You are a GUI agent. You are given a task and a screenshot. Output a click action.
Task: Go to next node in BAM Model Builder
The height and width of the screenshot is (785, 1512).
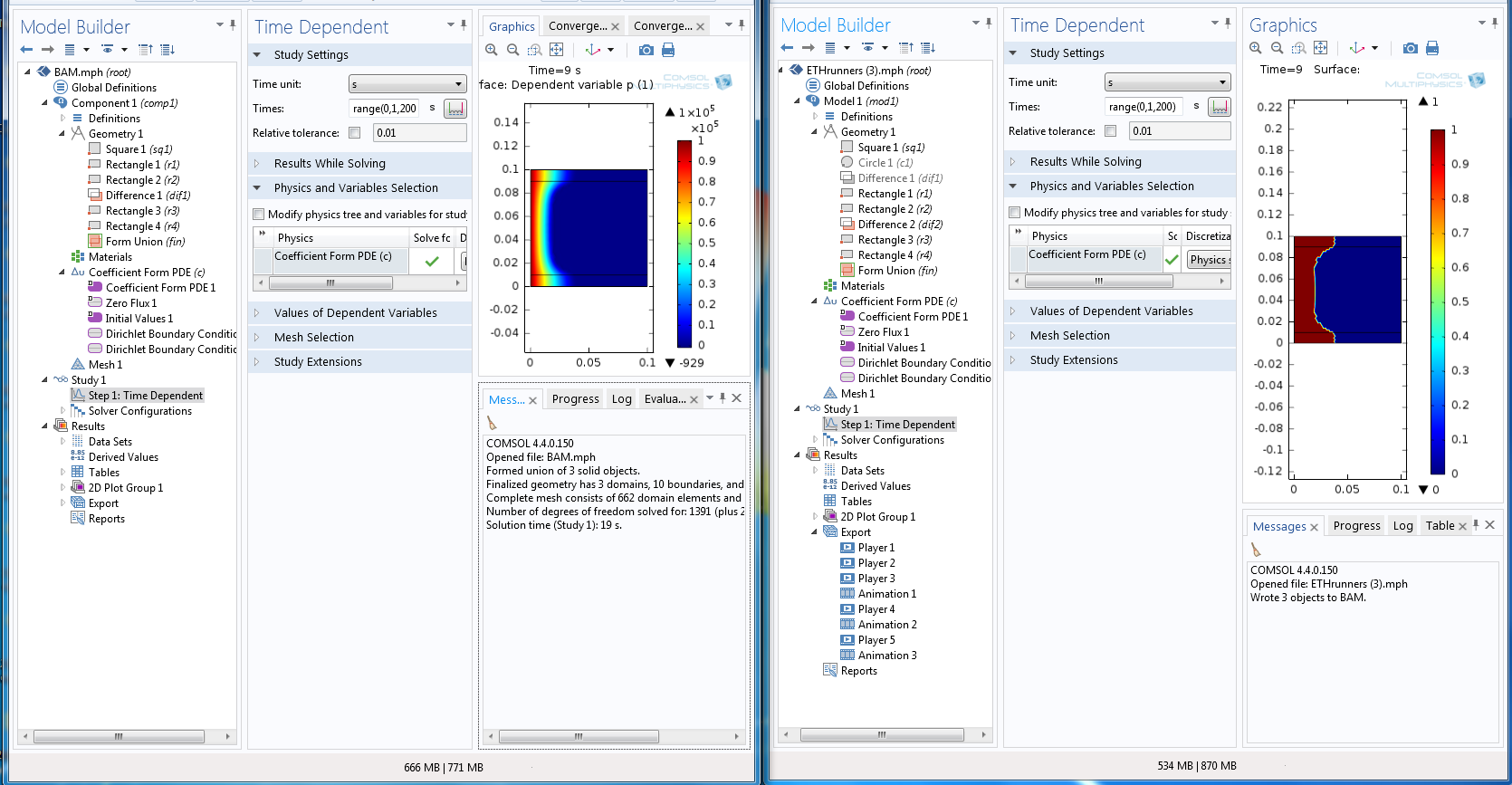[x=48, y=50]
